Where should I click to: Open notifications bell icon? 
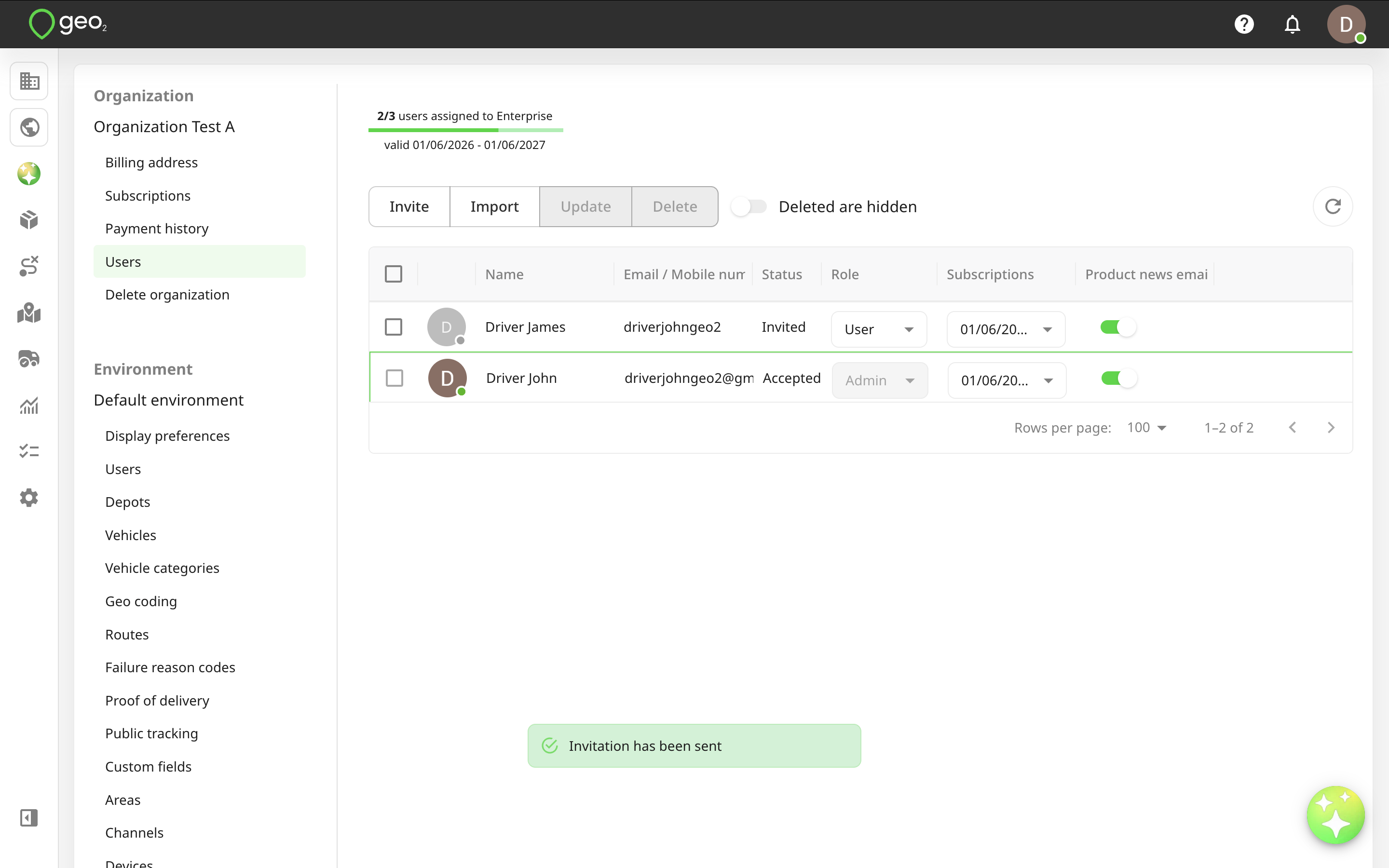(1292, 24)
